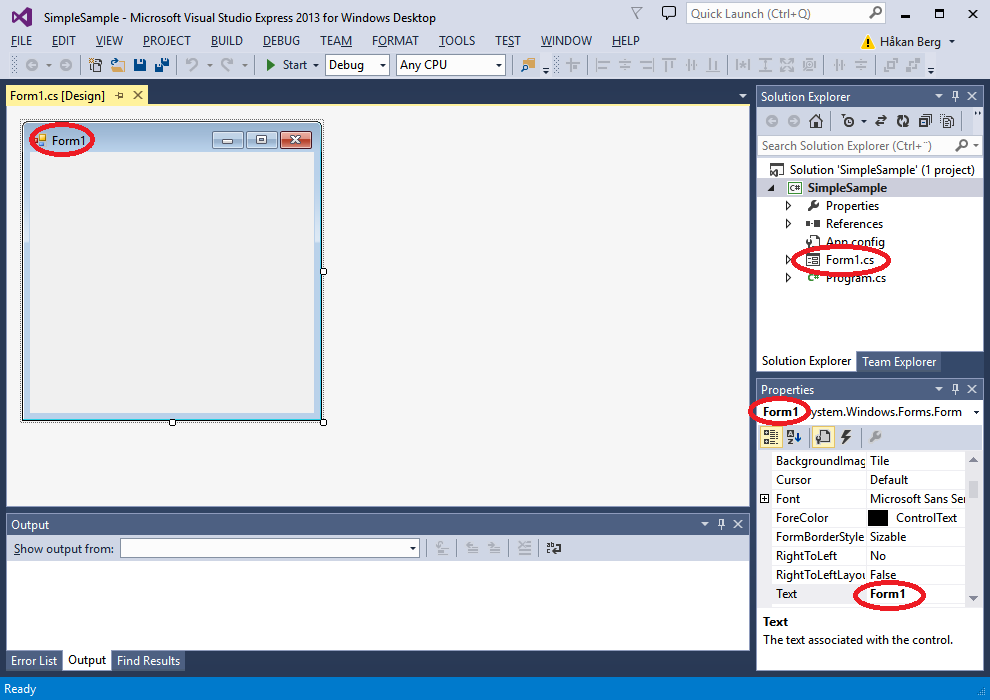This screenshot has height=700, width=990.
Task: Click the account warning triangle icon
Action: (868, 42)
